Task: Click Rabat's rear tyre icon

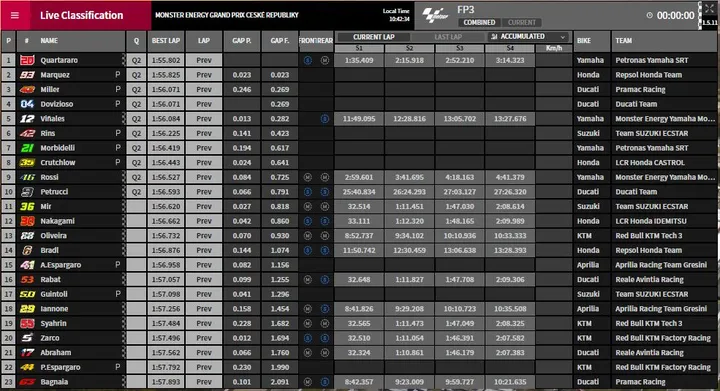Action: [x=325, y=279]
